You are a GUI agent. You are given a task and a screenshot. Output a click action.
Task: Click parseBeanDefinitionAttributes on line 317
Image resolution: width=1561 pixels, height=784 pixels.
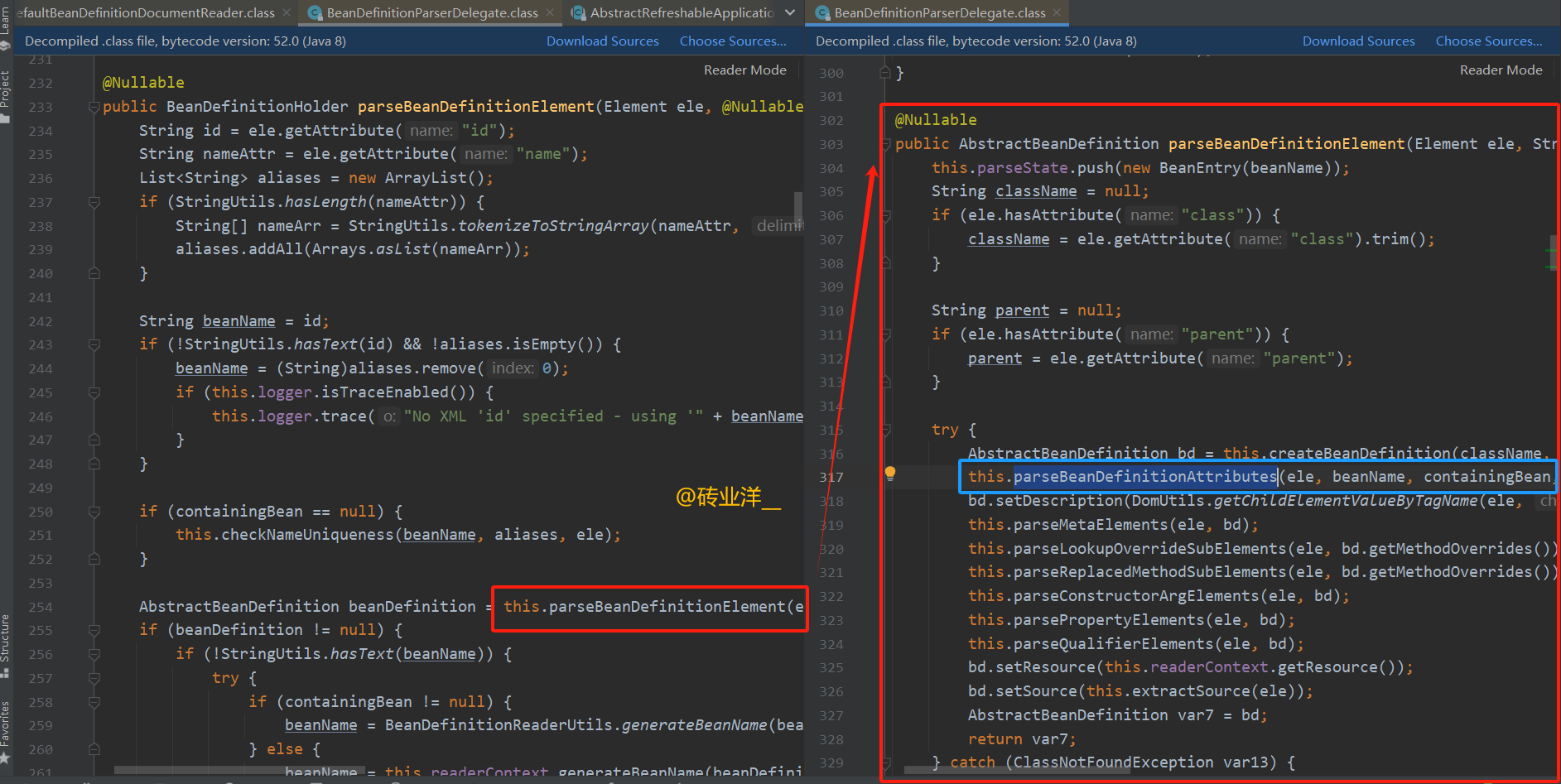click(x=1145, y=477)
